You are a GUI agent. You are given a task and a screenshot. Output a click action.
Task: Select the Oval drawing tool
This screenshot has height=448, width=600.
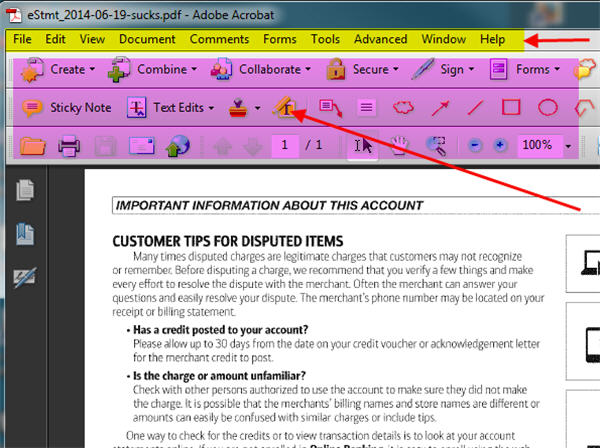point(548,108)
